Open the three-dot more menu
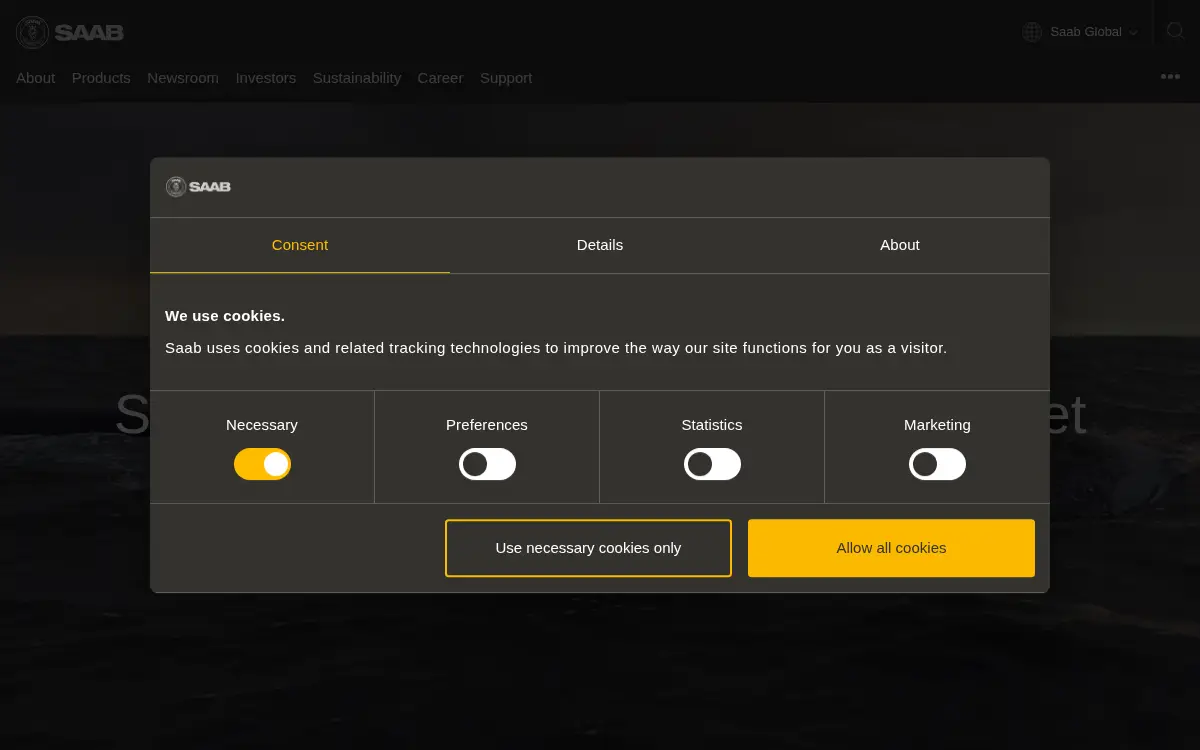This screenshot has height=750, width=1200. coord(1170,77)
